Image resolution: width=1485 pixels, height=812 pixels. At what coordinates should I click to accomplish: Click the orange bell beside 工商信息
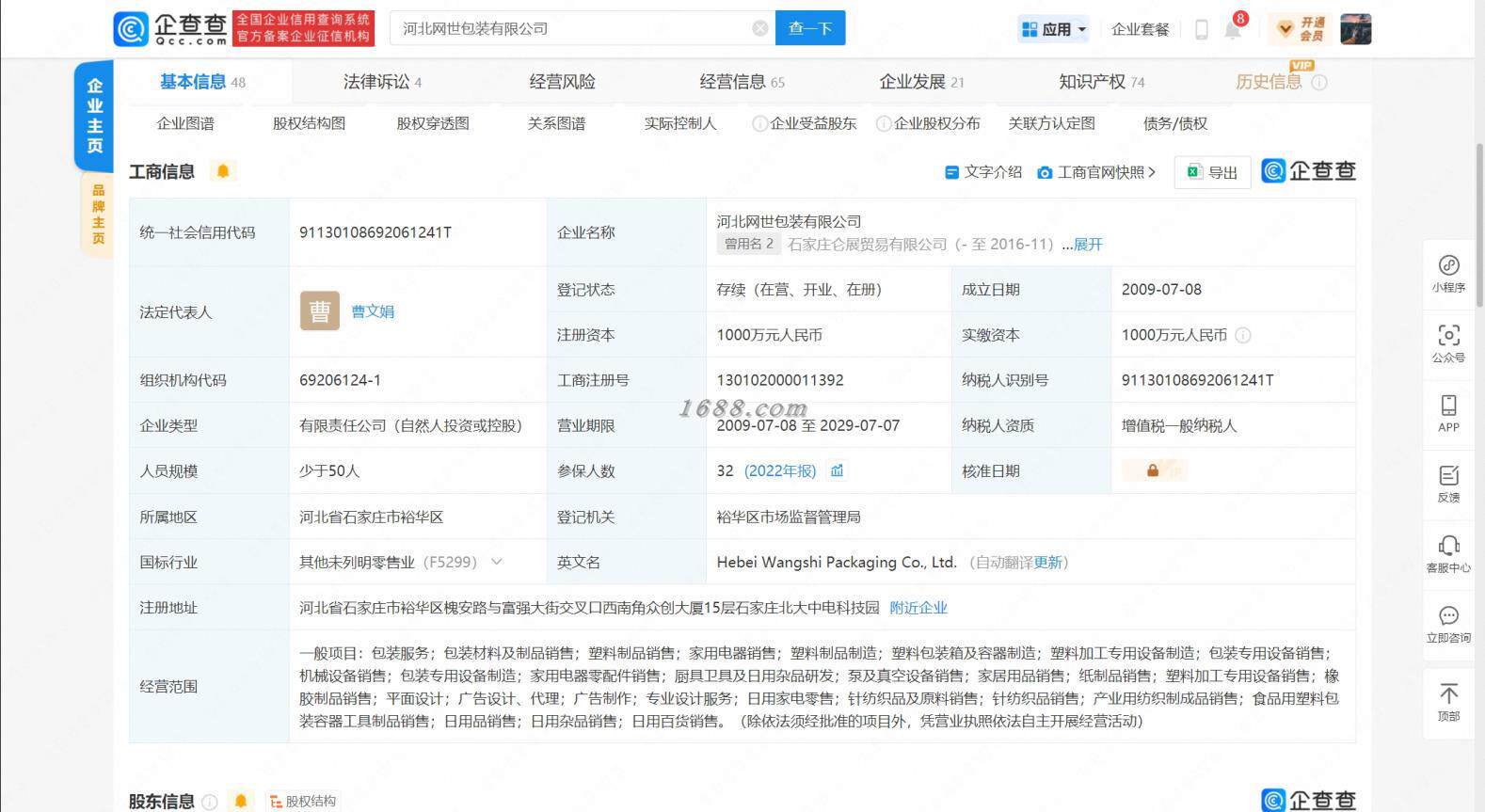223,171
